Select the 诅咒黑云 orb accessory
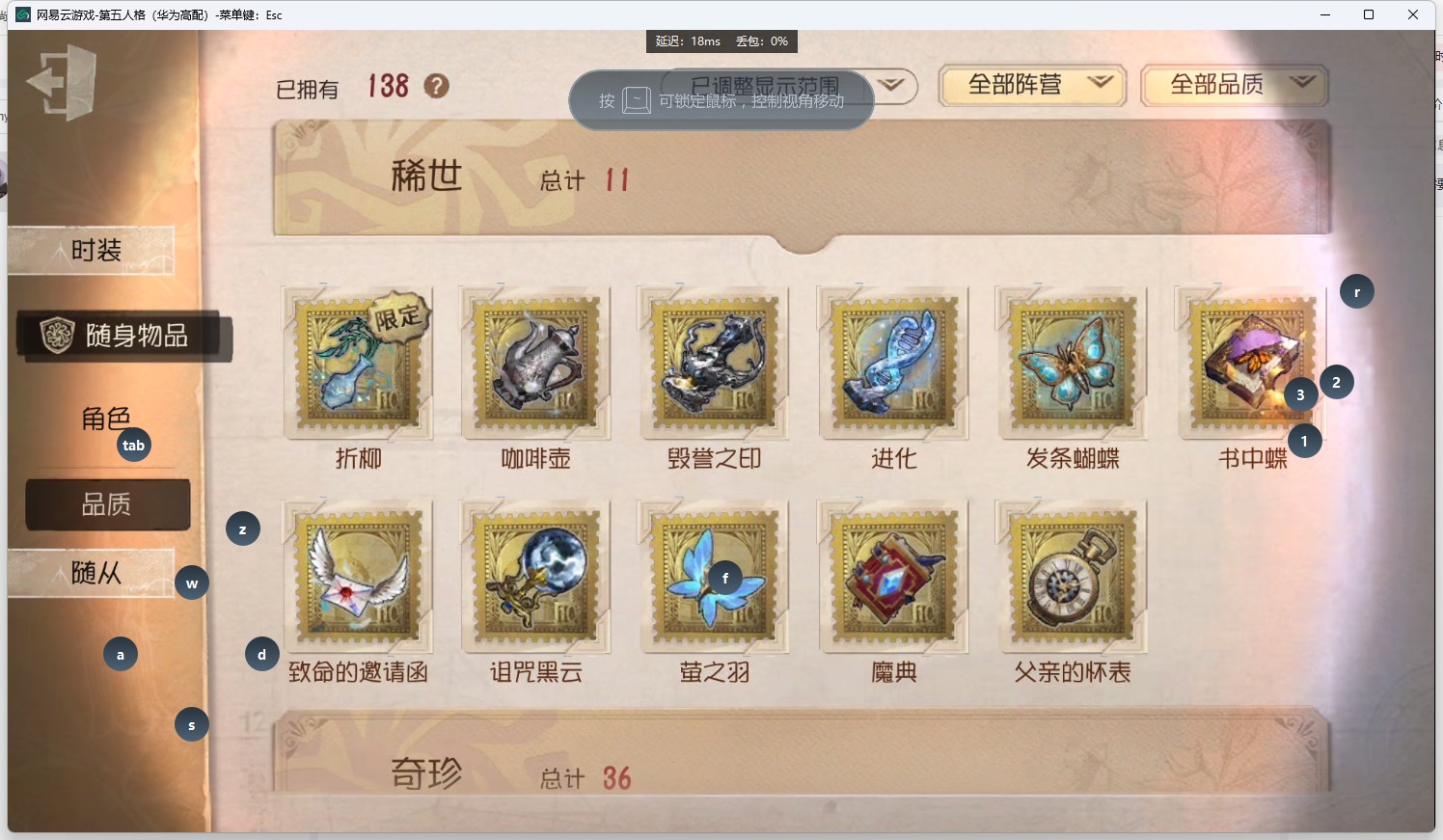The width and height of the screenshot is (1443, 840). [x=536, y=577]
